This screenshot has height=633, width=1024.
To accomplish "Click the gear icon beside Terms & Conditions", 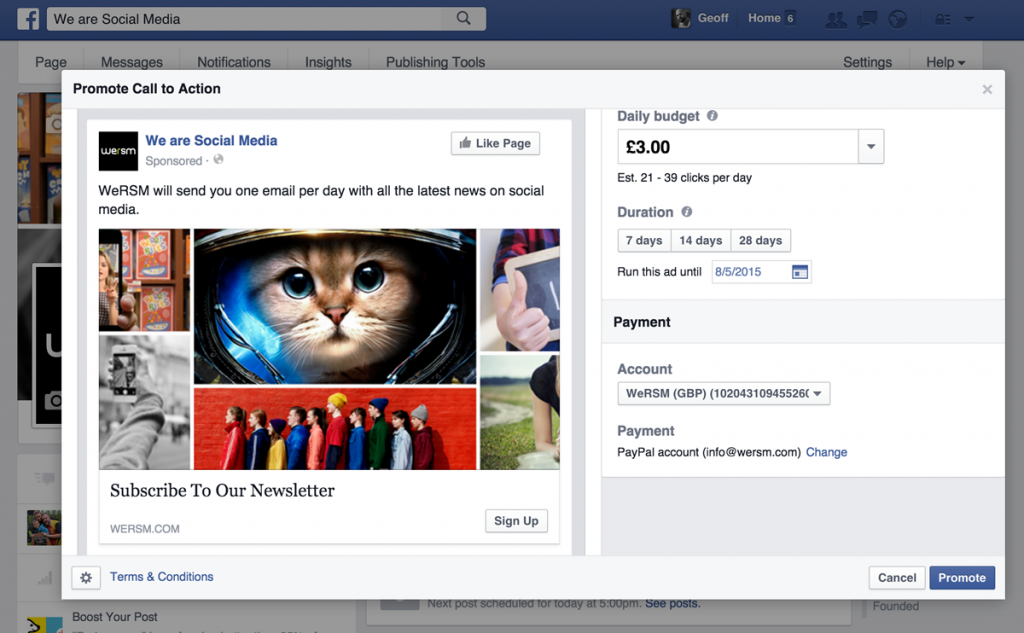I will coord(86,578).
